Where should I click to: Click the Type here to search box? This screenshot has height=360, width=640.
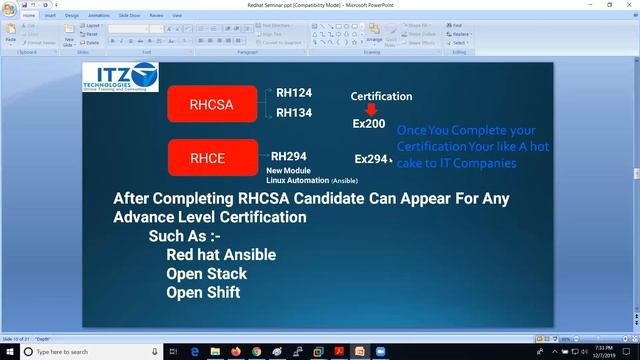(x=91, y=351)
